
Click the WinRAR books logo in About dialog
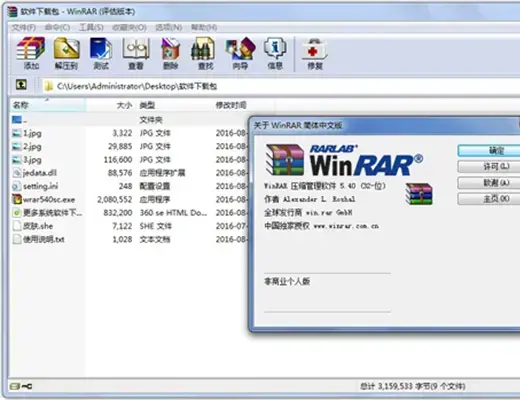(x=285, y=160)
